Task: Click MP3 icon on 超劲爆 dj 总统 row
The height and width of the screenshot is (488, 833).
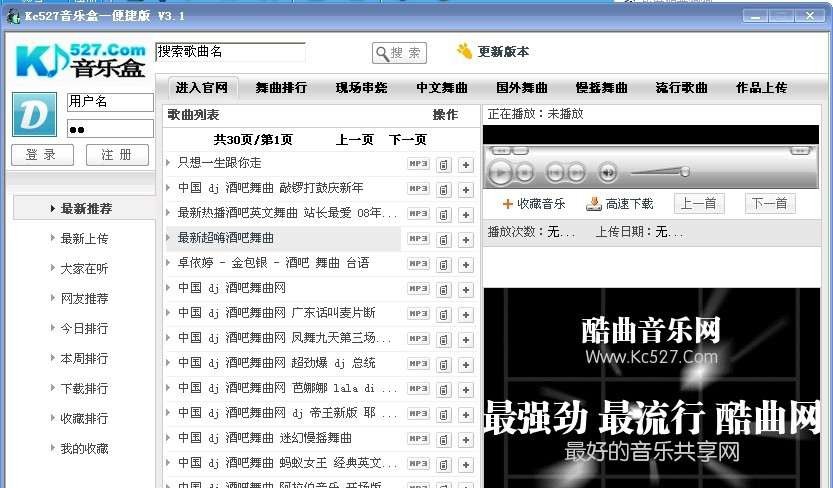Action: [x=418, y=363]
